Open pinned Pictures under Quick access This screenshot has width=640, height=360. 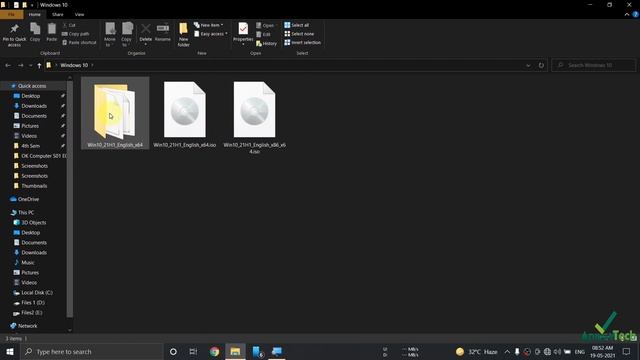tap(30, 126)
